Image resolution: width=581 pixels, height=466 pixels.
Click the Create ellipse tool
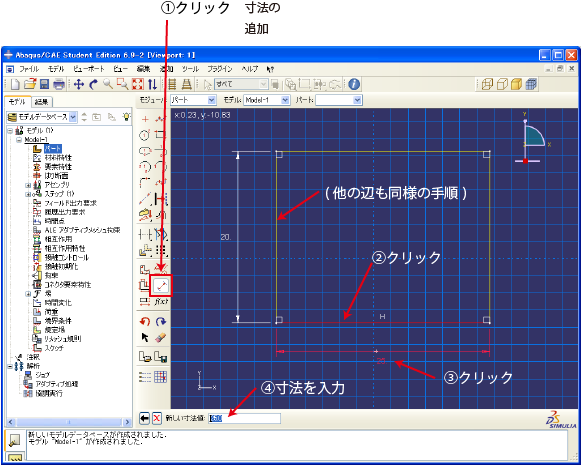pyautogui.click(x=145, y=151)
